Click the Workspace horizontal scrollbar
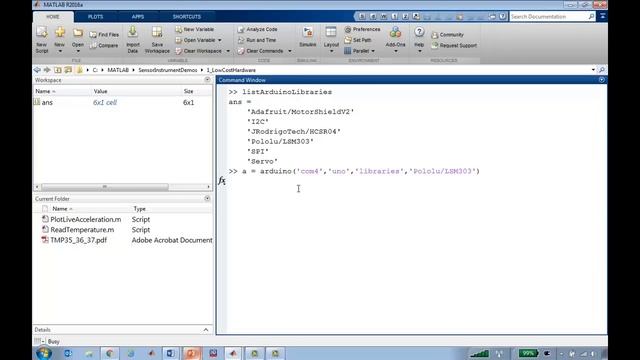 click(x=104, y=187)
